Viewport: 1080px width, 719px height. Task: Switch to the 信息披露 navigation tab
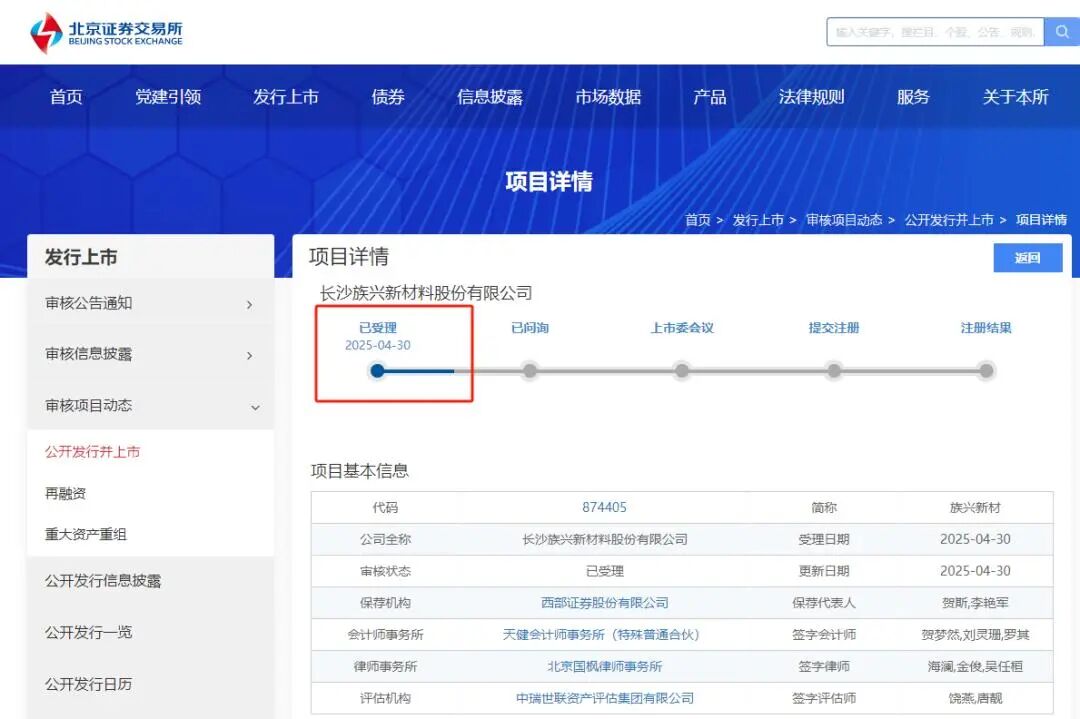[x=489, y=97]
